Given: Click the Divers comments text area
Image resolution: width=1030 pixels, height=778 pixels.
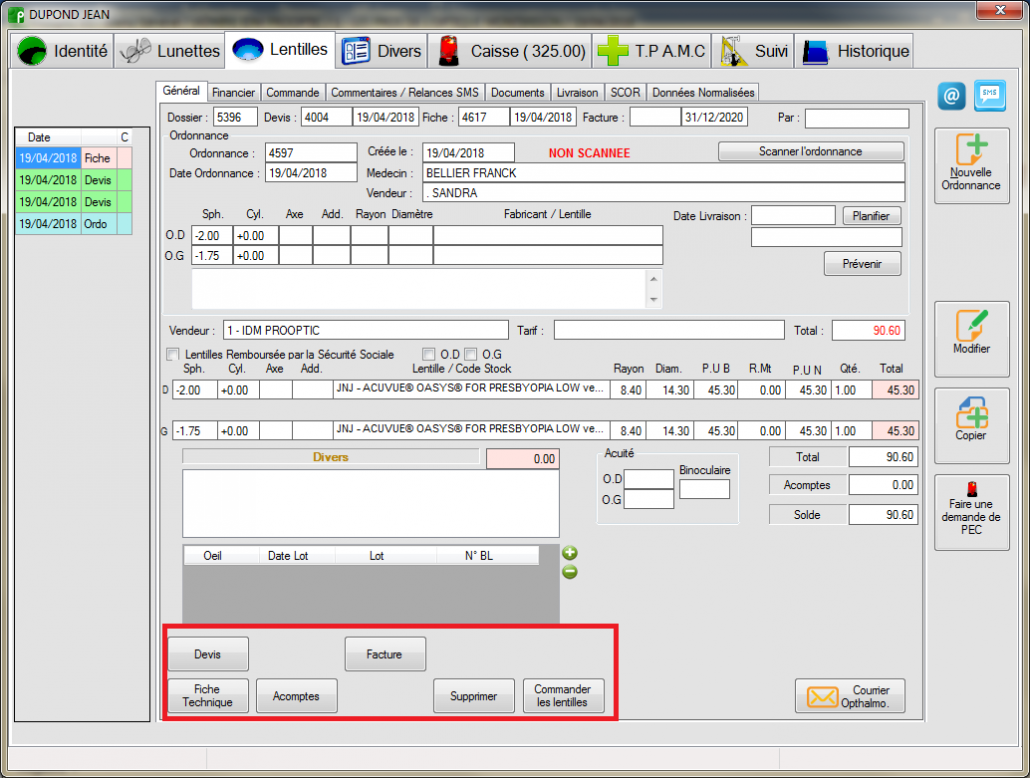Looking at the screenshot, I should coord(370,503).
